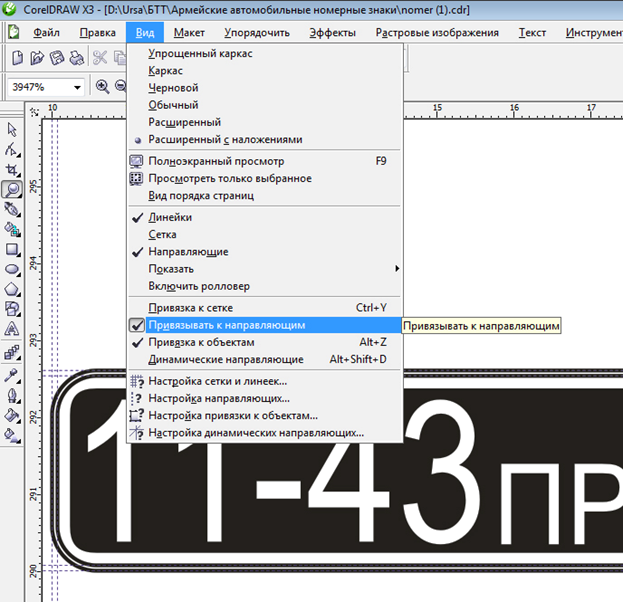Start Полноэкранный просмотр preview
This screenshot has width=624, height=603.
click(265, 161)
